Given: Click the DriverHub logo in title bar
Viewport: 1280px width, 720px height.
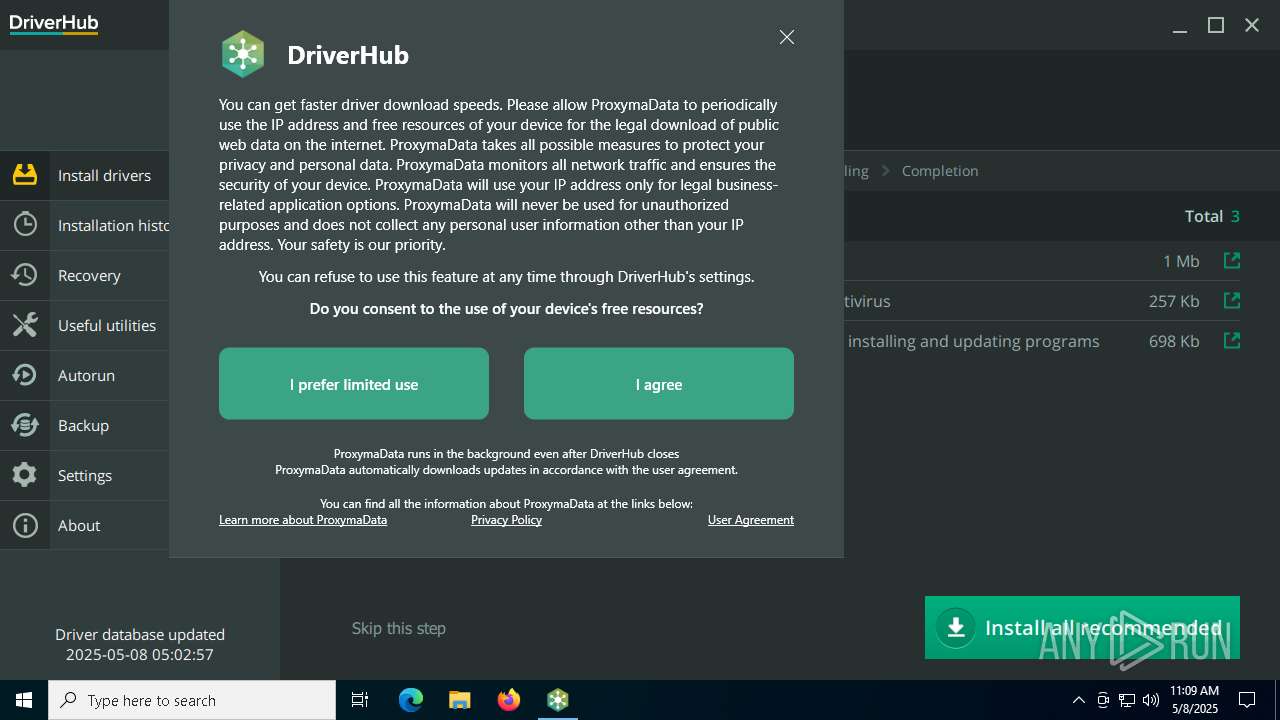Looking at the screenshot, I should pyautogui.click(x=54, y=25).
